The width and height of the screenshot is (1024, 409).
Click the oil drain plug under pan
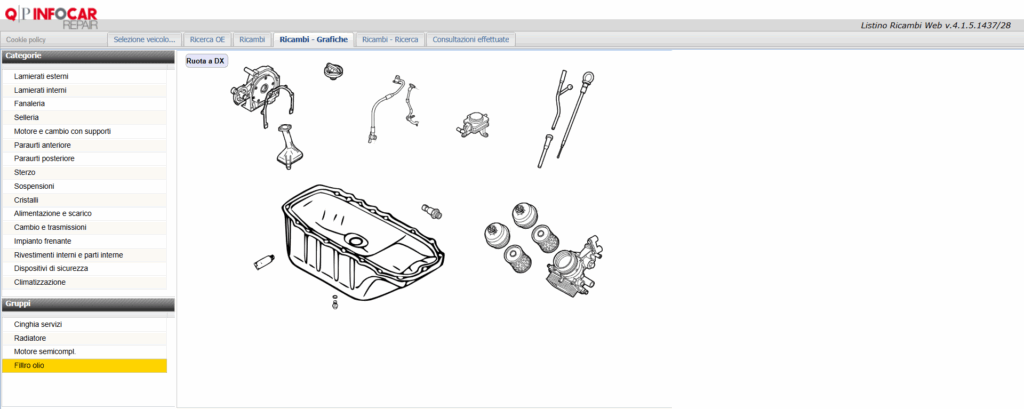pyautogui.click(x=335, y=302)
